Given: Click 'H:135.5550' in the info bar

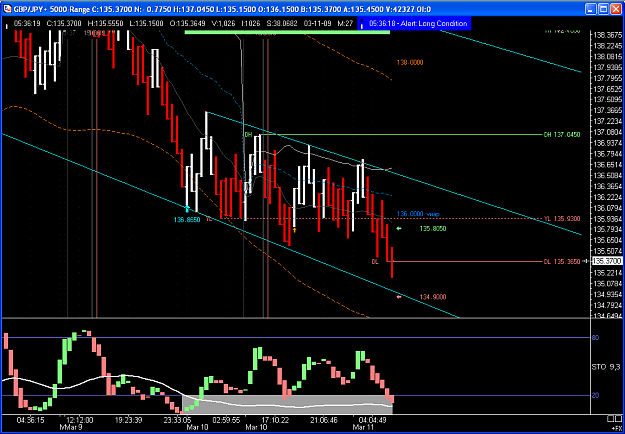Looking at the screenshot, I should 105,24.
